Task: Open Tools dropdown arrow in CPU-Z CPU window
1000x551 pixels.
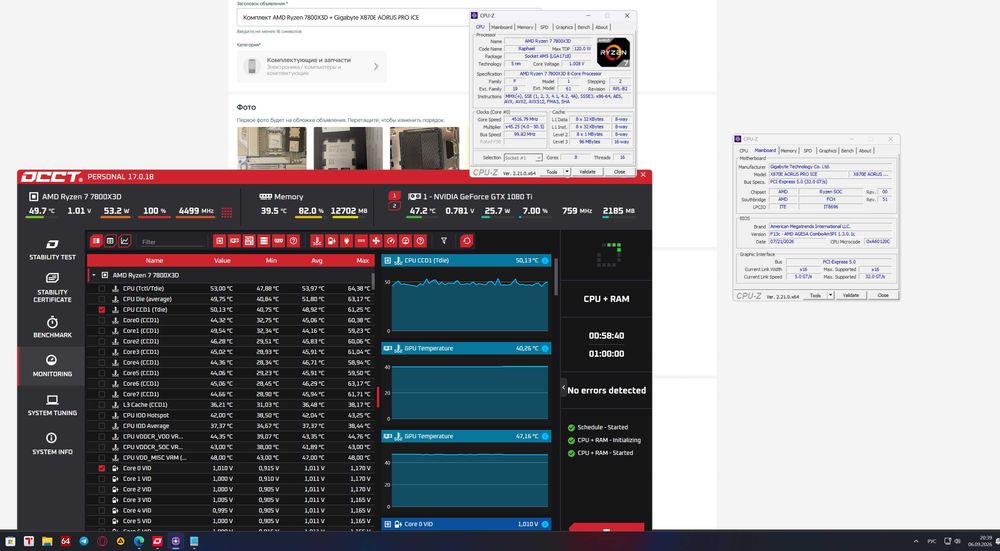Action: coord(567,172)
